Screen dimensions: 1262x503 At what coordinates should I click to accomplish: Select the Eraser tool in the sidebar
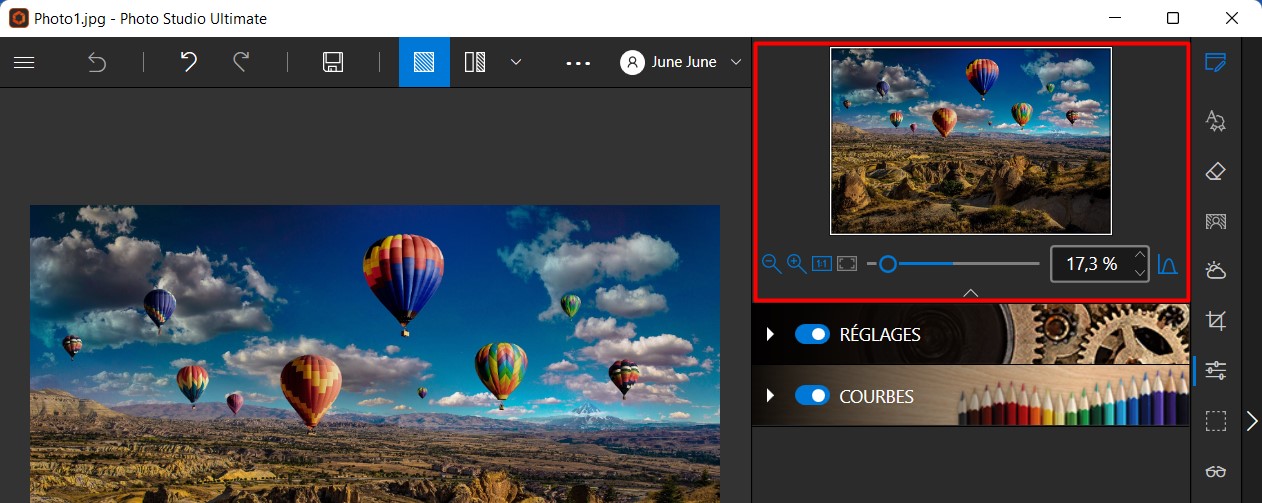(1216, 171)
